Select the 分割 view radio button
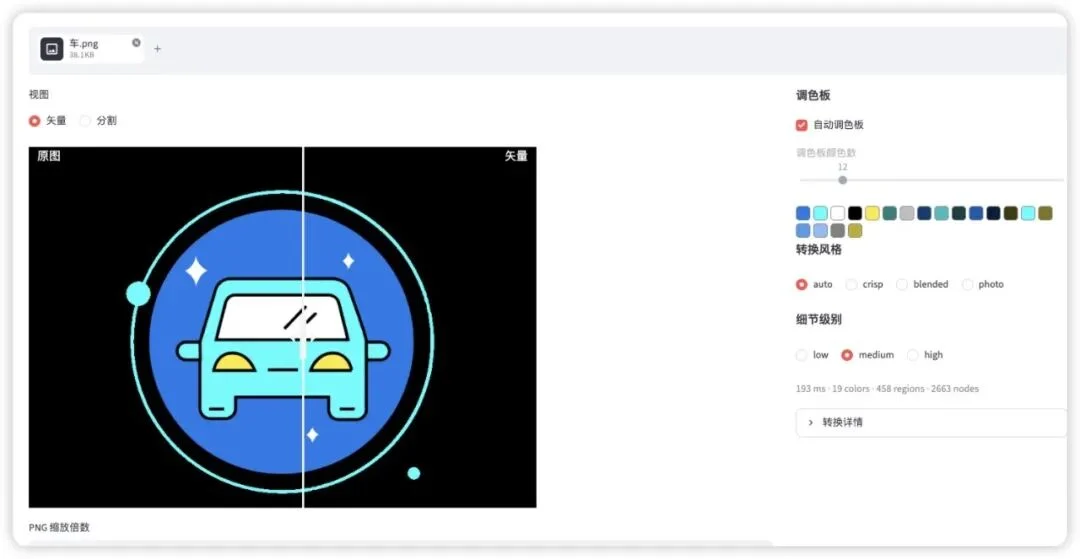1080x559 pixels. pos(85,120)
